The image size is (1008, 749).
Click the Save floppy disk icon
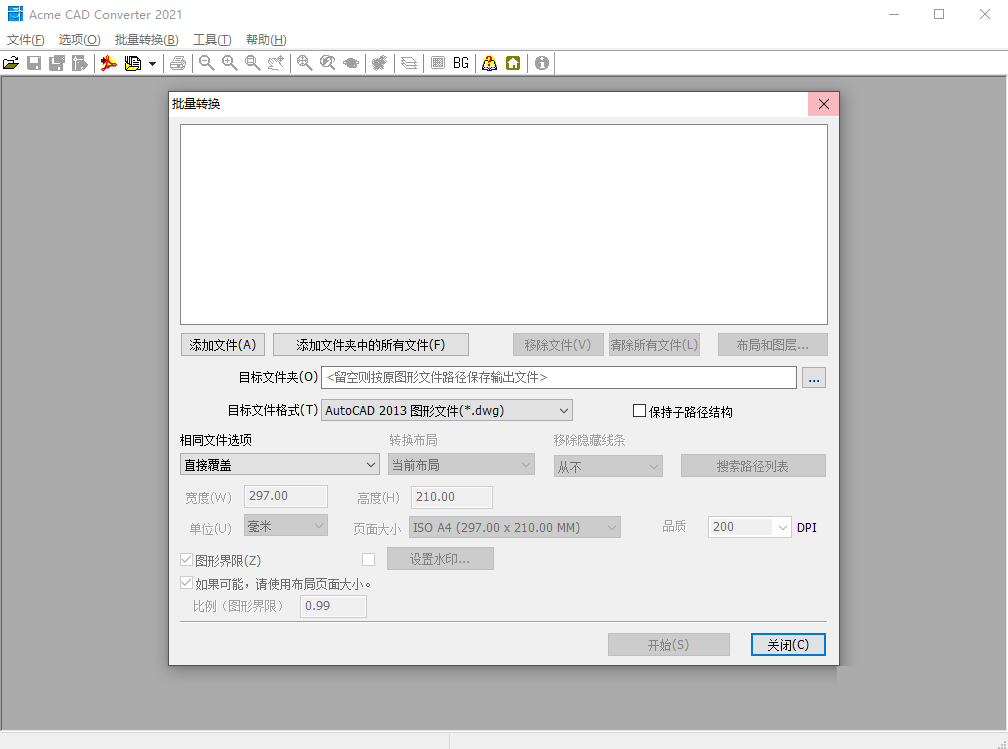point(34,63)
